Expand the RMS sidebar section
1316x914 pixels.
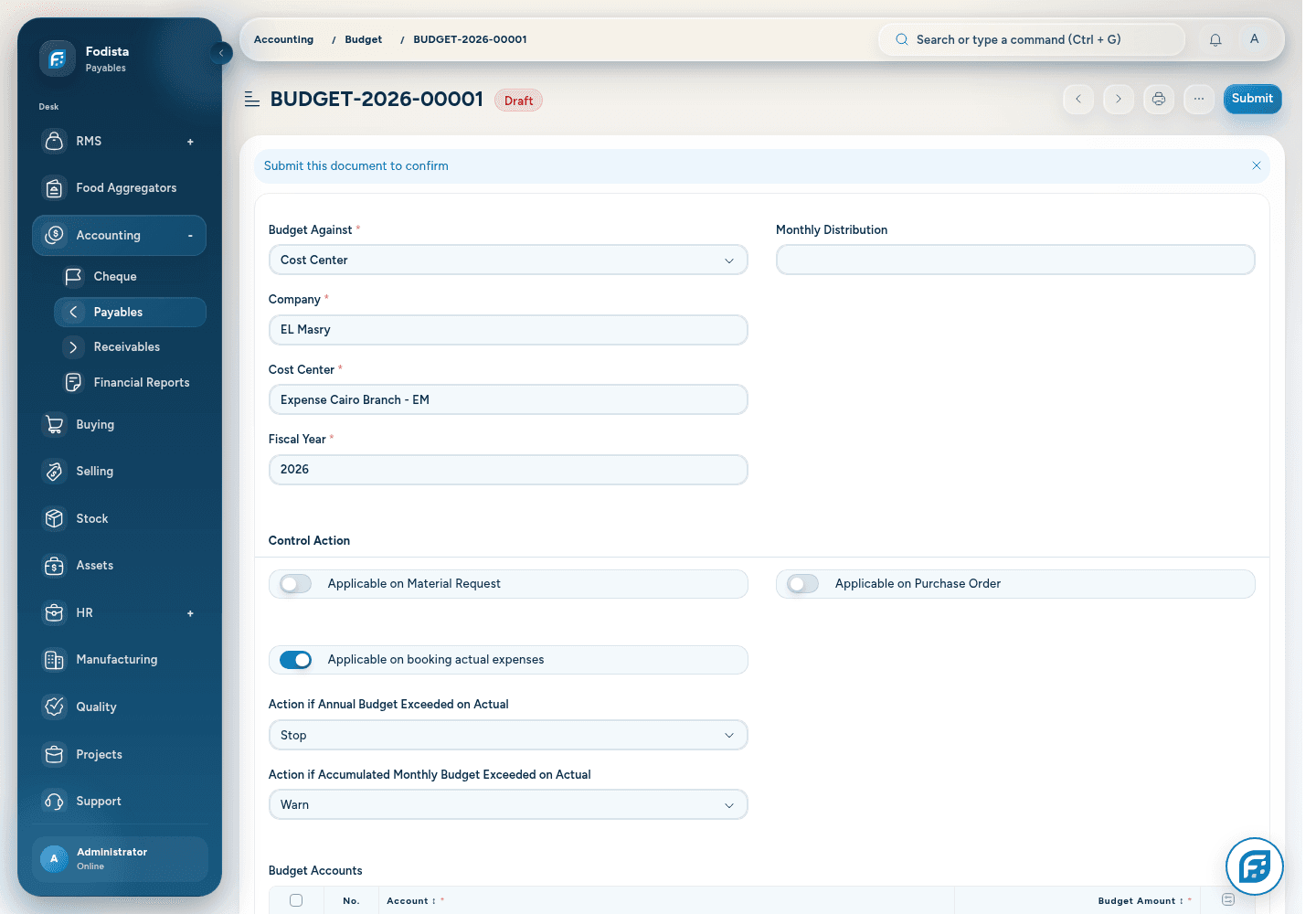(190, 142)
